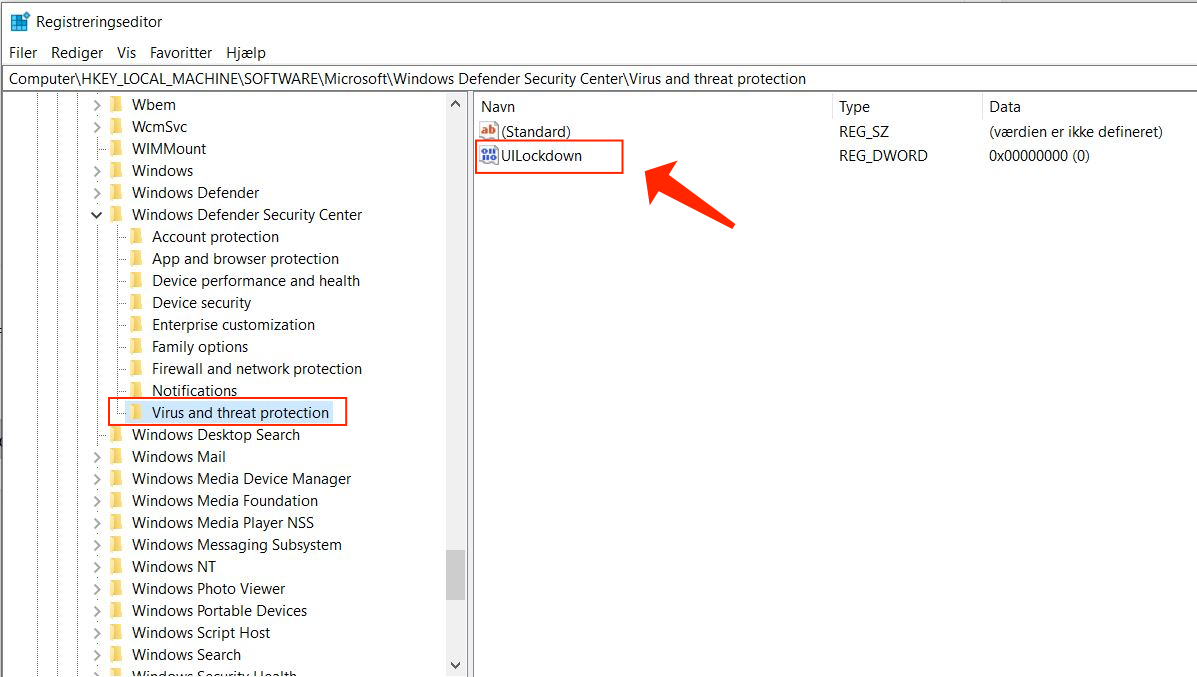1197x677 pixels.
Task: Click the registry path address bar
Action: pyautogui.click(x=400, y=78)
